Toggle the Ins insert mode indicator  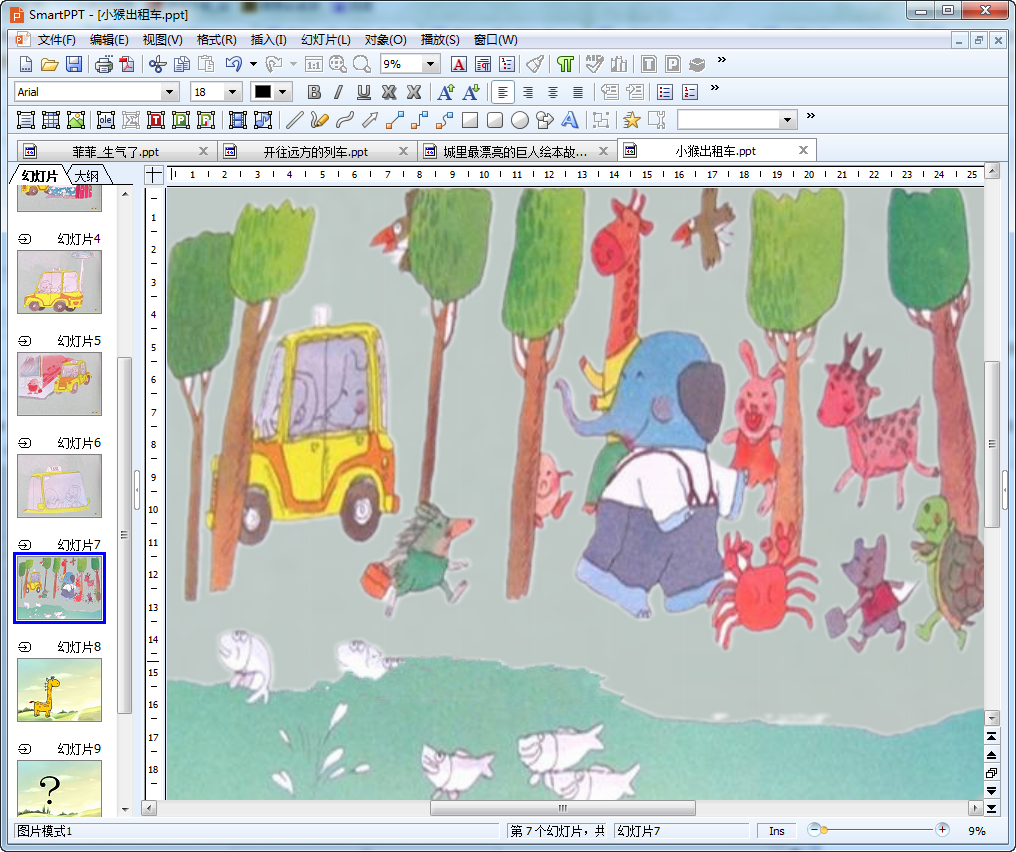coord(777,831)
